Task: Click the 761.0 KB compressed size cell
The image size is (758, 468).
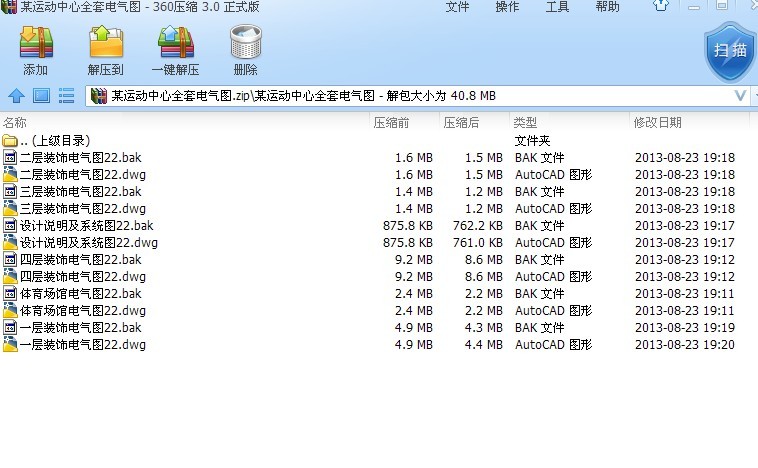Action: [478, 243]
